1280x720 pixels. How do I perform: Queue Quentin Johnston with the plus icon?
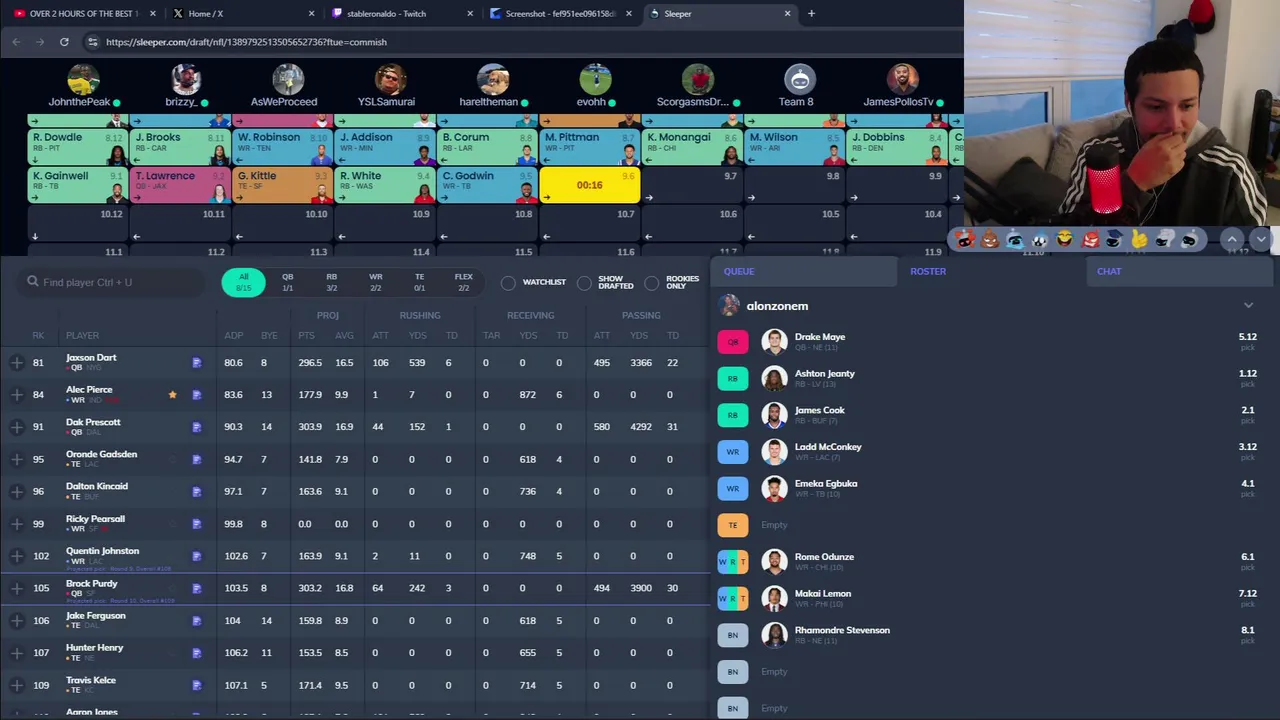coord(17,556)
